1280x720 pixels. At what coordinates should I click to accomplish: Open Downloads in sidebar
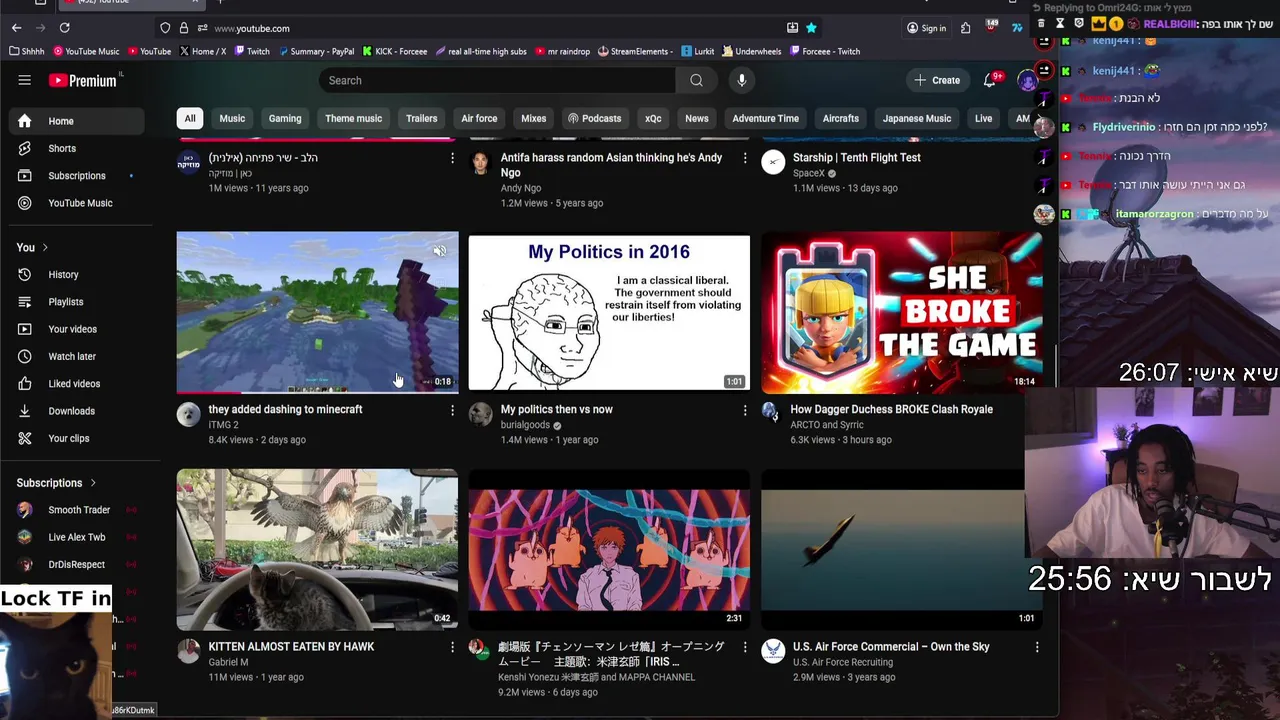tap(78, 411)
